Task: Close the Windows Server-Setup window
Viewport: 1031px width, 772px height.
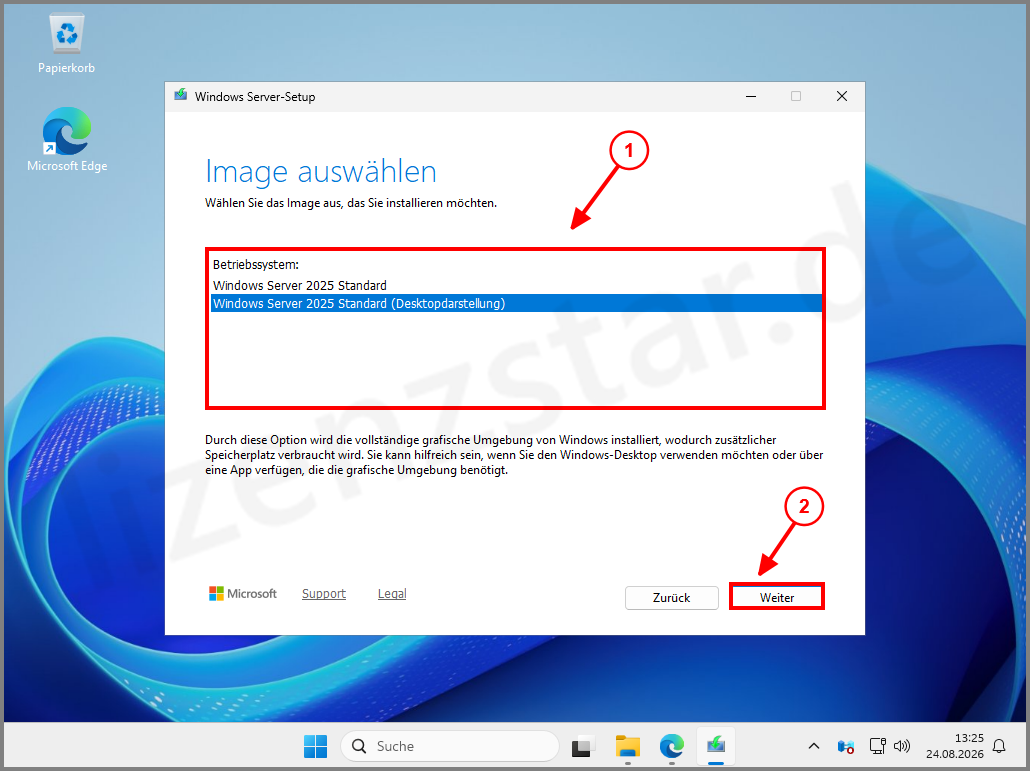Action: (842, 96)
